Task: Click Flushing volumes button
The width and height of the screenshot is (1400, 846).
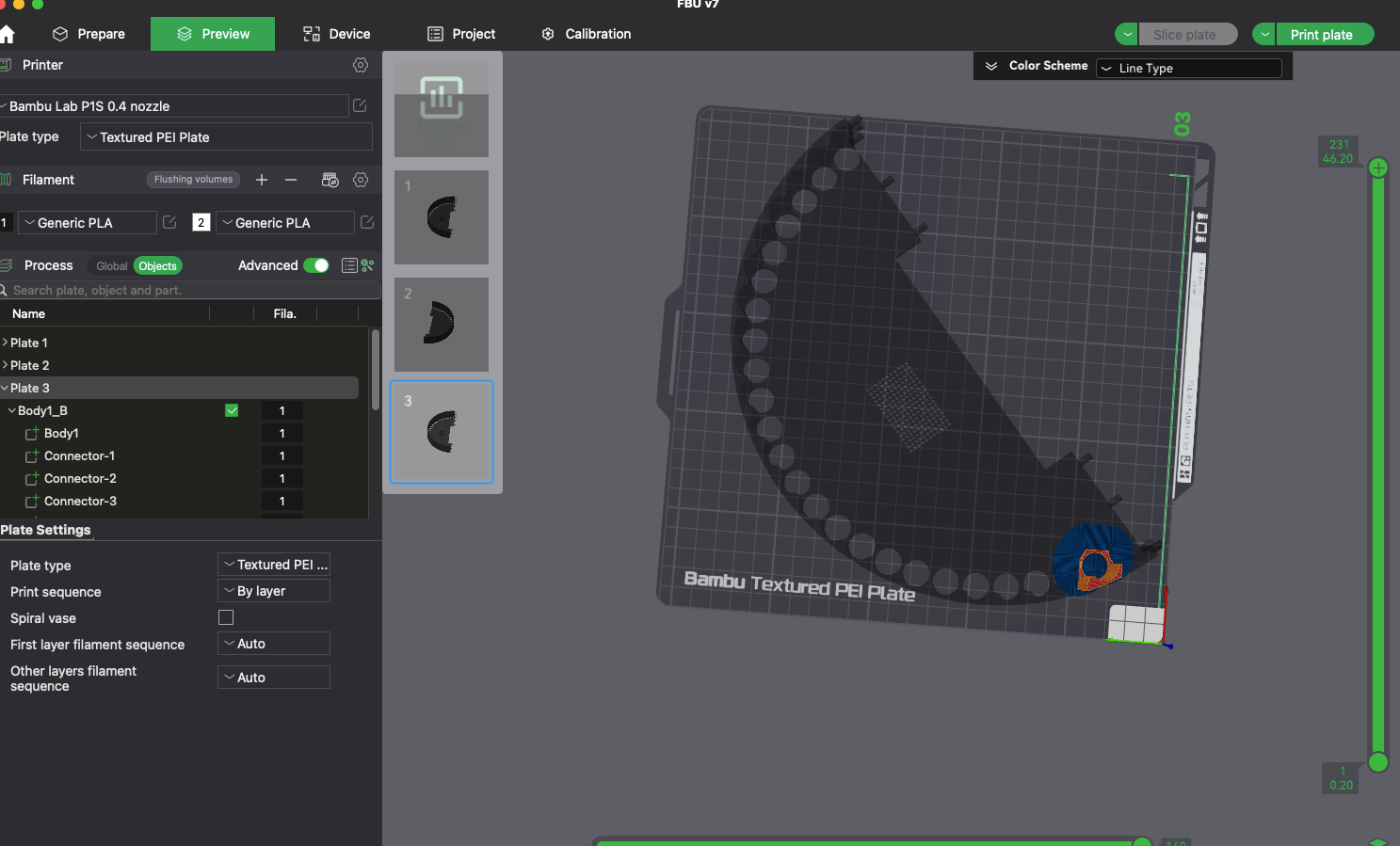Action: click(x=193, y=180)
